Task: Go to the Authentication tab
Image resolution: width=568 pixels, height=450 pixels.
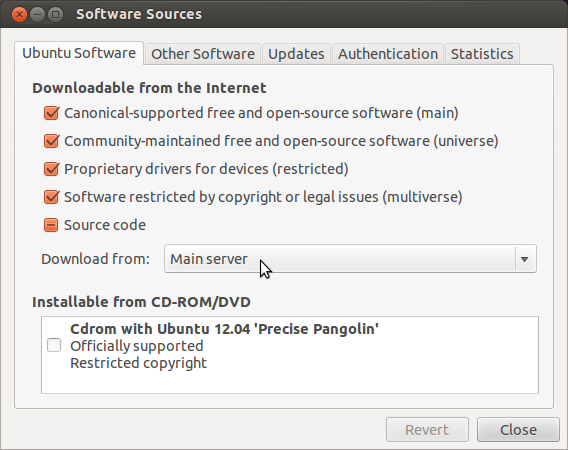Action: [x=388, y=54]
